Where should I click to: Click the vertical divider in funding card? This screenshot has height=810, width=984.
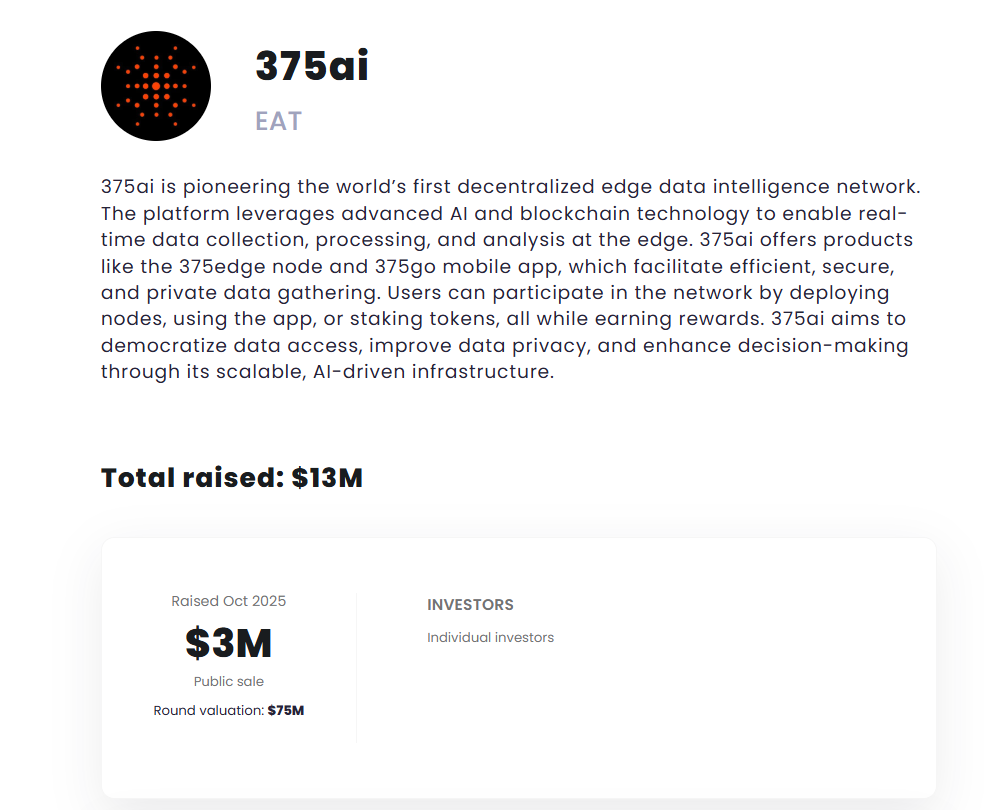point(356,667)
